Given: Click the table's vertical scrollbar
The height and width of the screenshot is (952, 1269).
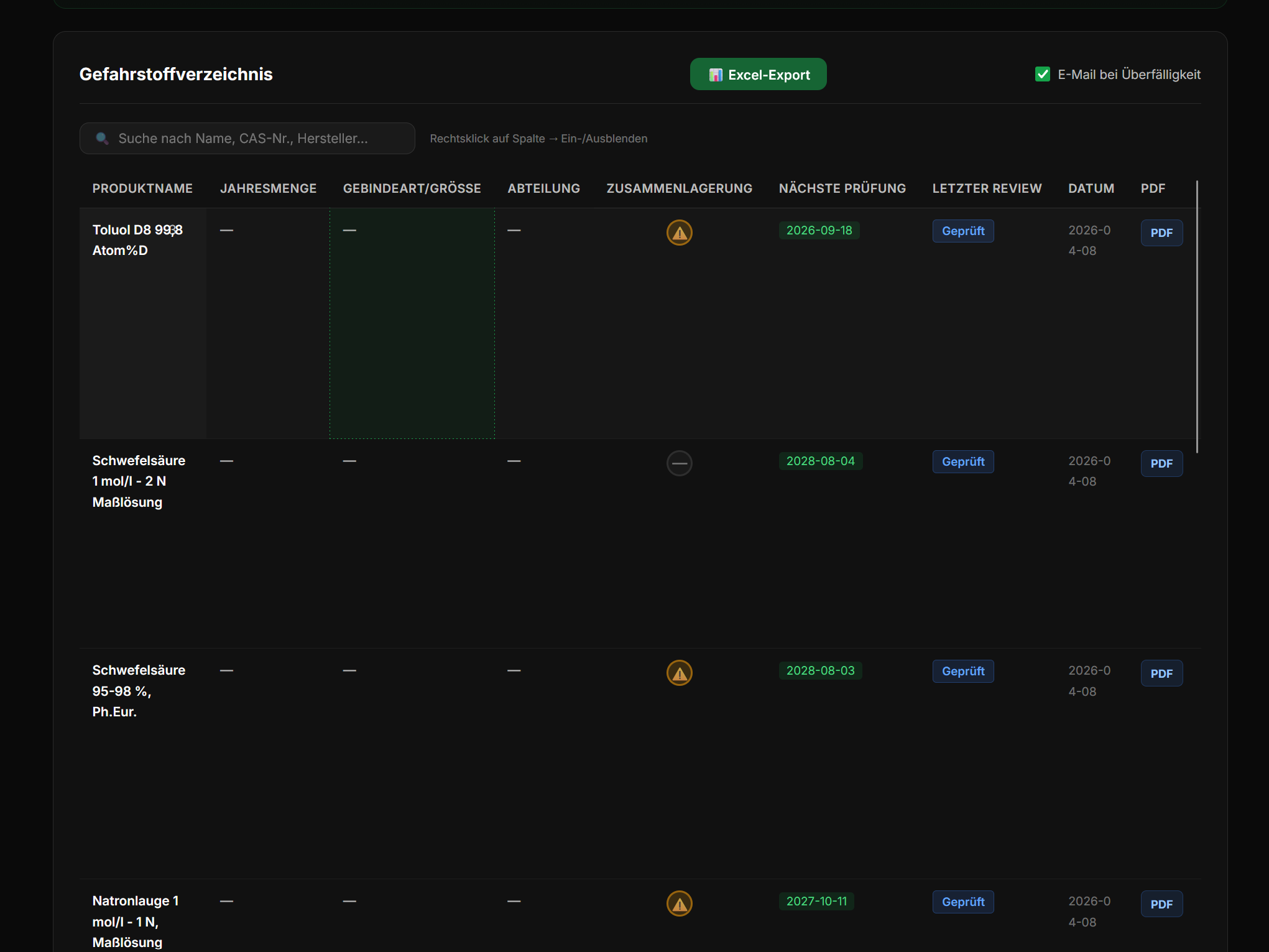Looking at the screenshot, I should tap(1197, 317).
